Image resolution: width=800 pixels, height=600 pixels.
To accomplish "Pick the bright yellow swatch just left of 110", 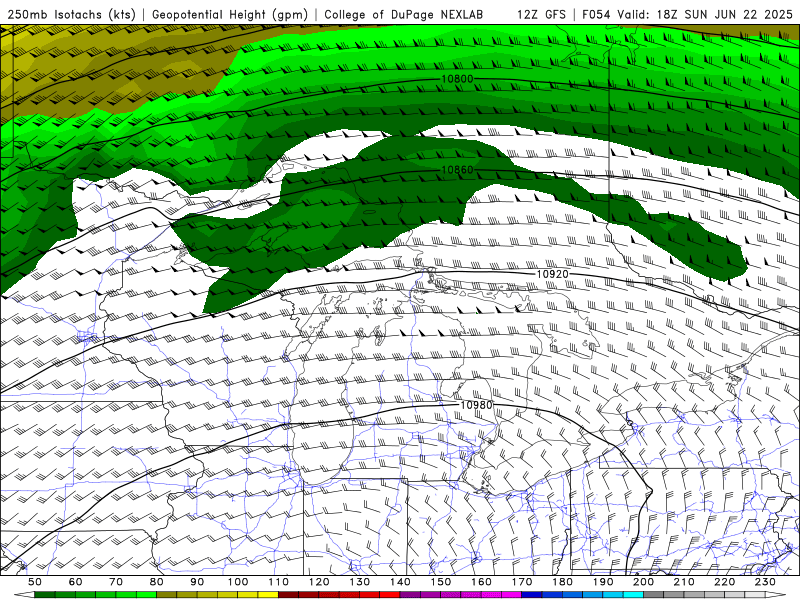I will (x=268, y=595).
